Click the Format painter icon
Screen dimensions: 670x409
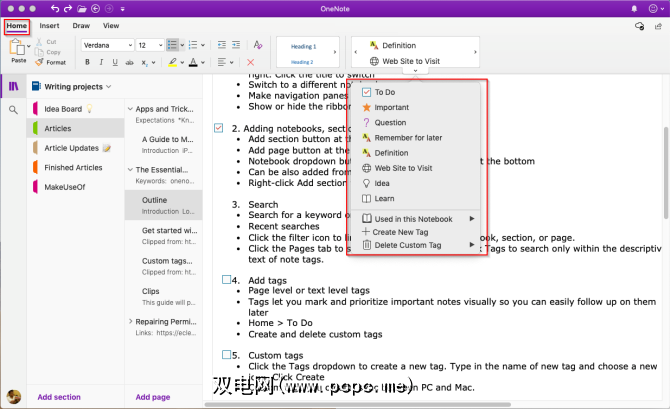click(x=37, y=62)
